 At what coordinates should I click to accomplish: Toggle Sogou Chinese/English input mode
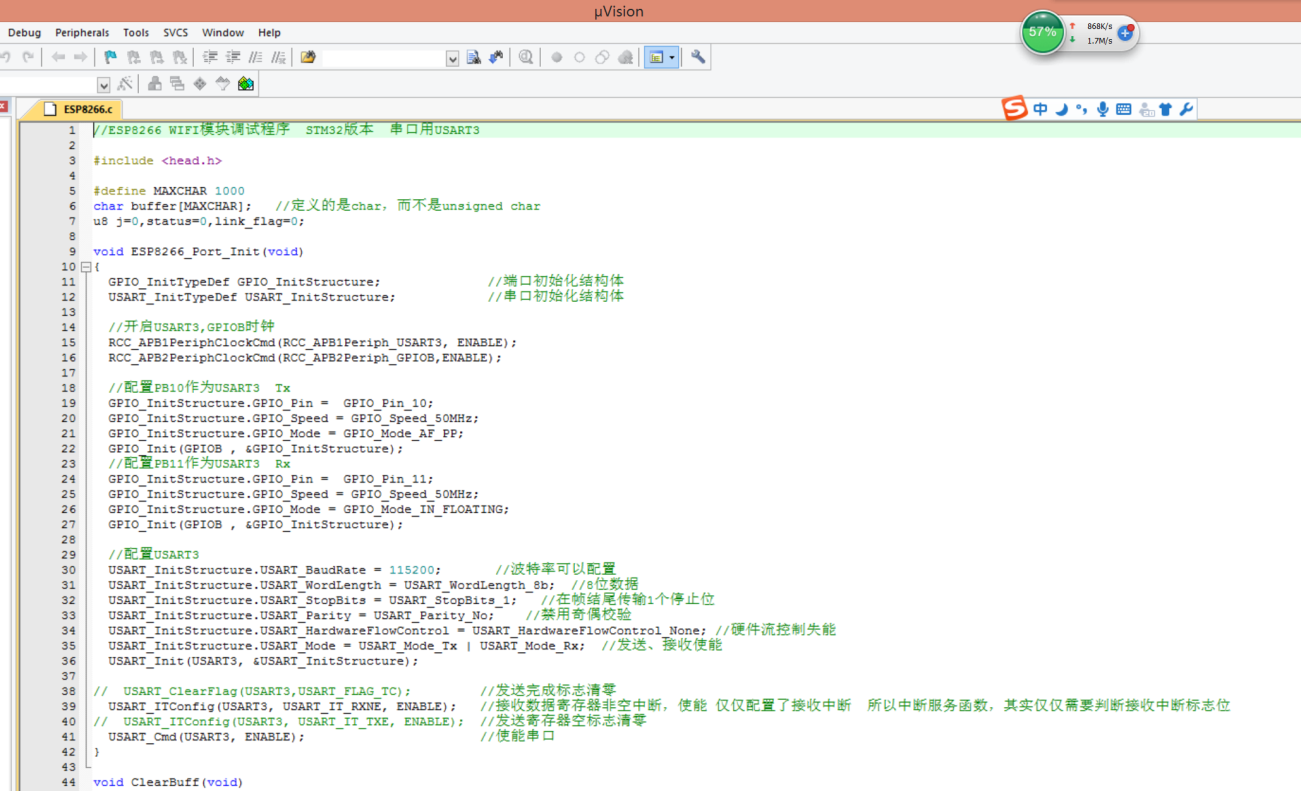click(x=1041, y=109)
